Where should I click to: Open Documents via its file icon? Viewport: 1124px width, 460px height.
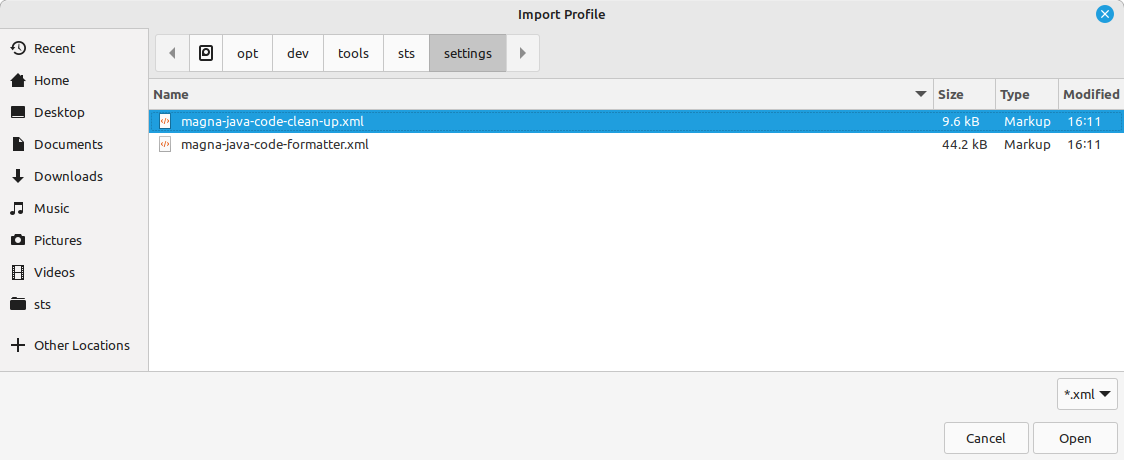pyautogui.click(x=18, y=145)
